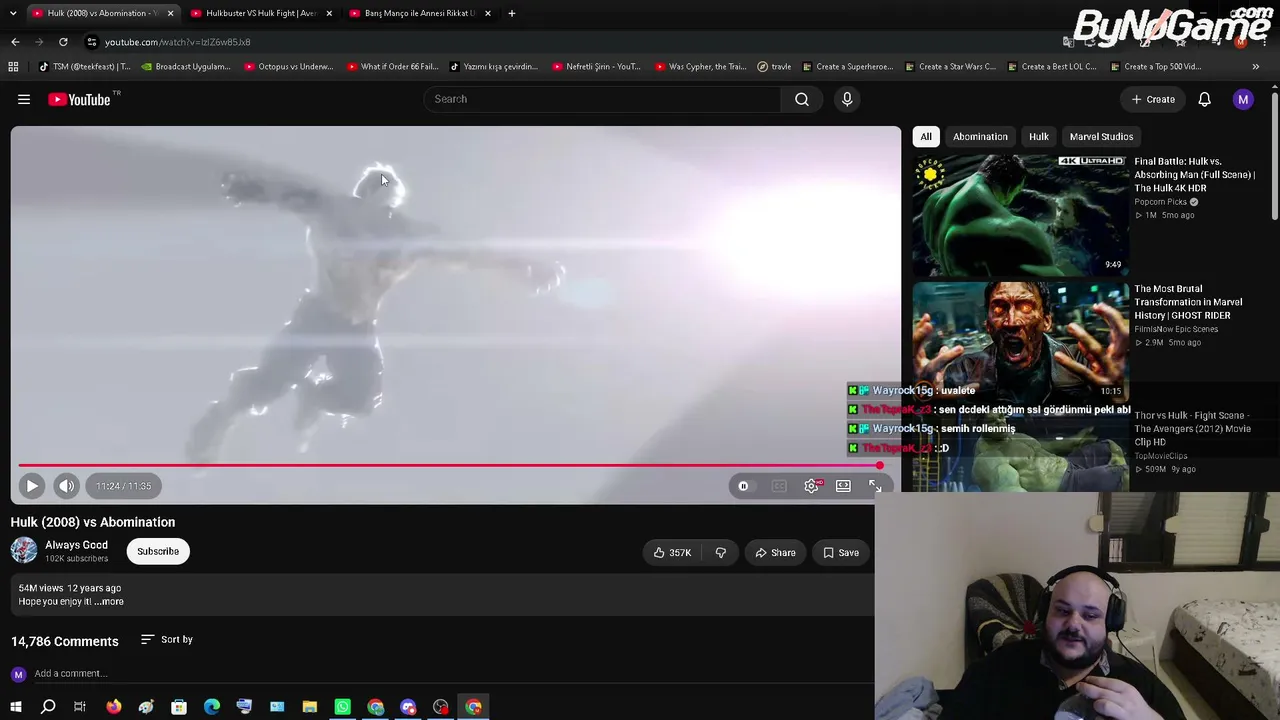1280x720 pixels.
Task: Open WhatsApp from the taskbar
Action: [x=343, y=707]
